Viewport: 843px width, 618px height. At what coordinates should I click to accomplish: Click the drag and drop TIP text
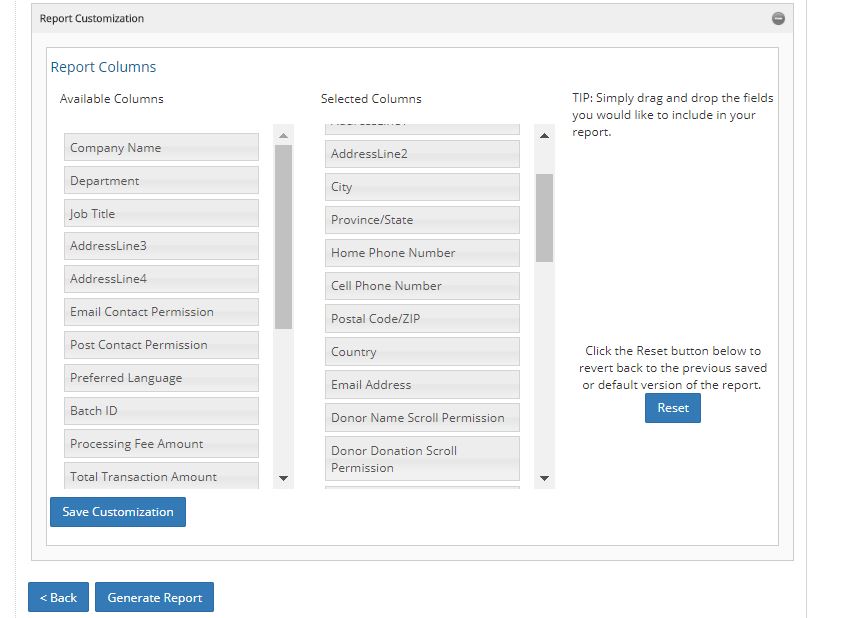pyautogui.click(x=672, y=115)
